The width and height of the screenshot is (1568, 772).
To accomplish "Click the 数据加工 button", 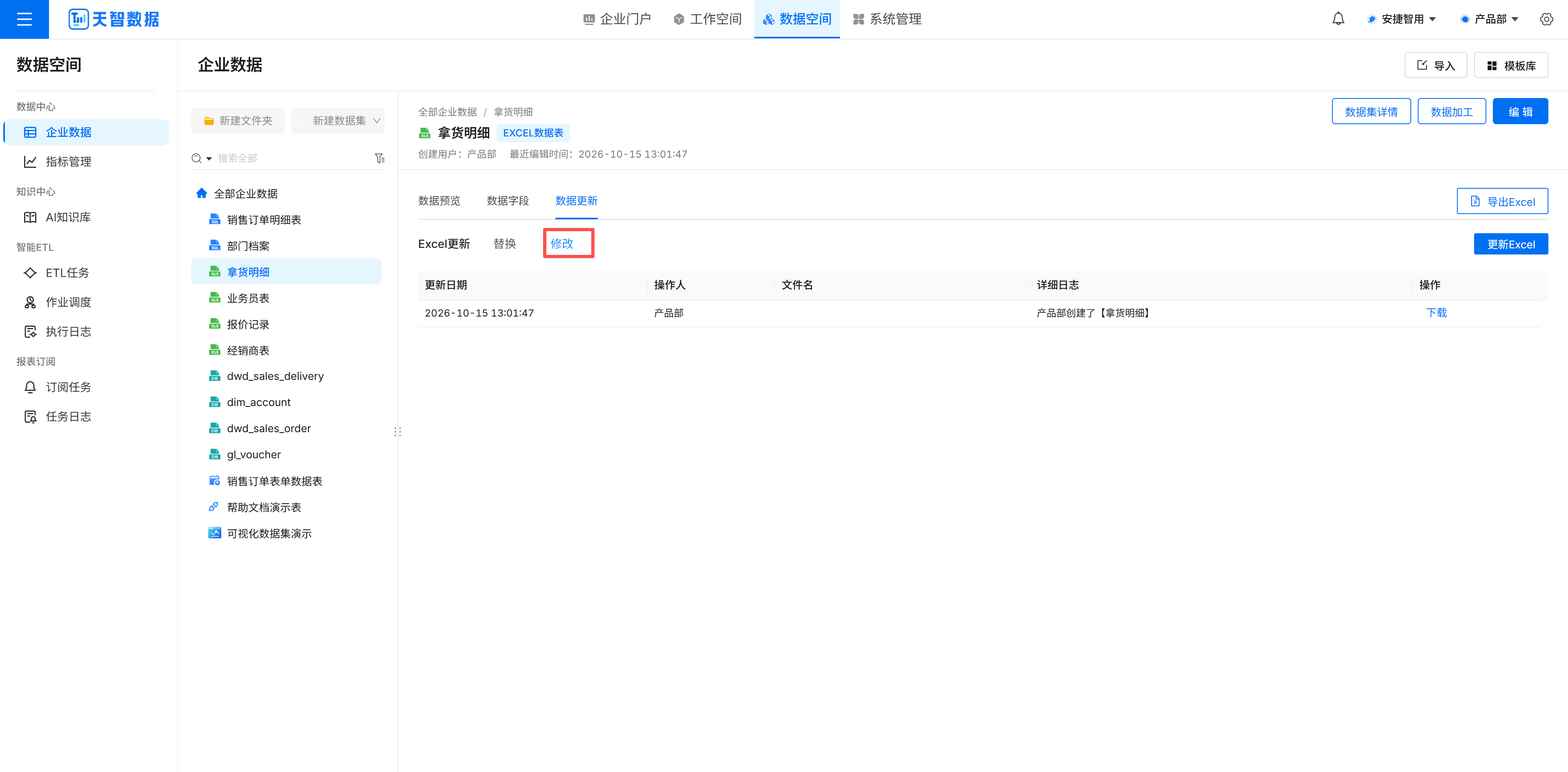I will pyautogui.click(x=1451, y=112).
